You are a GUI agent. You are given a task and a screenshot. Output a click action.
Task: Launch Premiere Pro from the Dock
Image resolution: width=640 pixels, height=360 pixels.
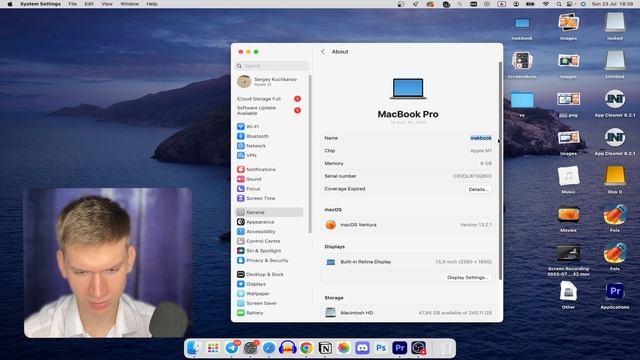coord(400,348)
